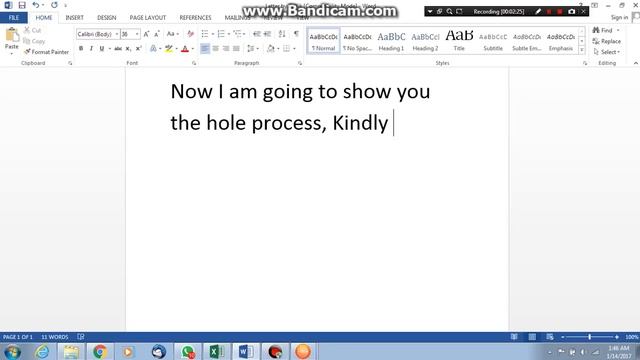
Task: Open Replace in the Editing group
Action: [x=607, y=41]
